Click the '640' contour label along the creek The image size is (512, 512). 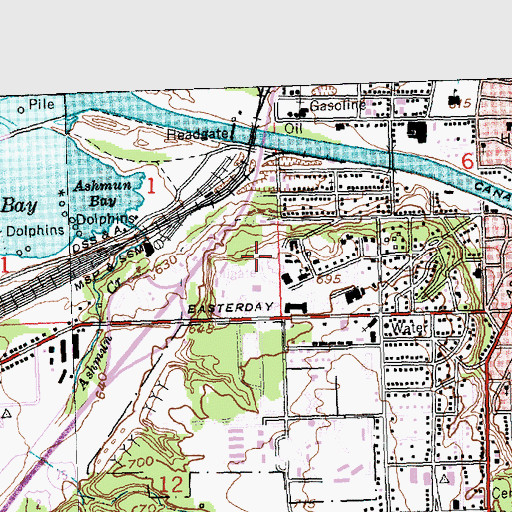click(x=102, y=385)
